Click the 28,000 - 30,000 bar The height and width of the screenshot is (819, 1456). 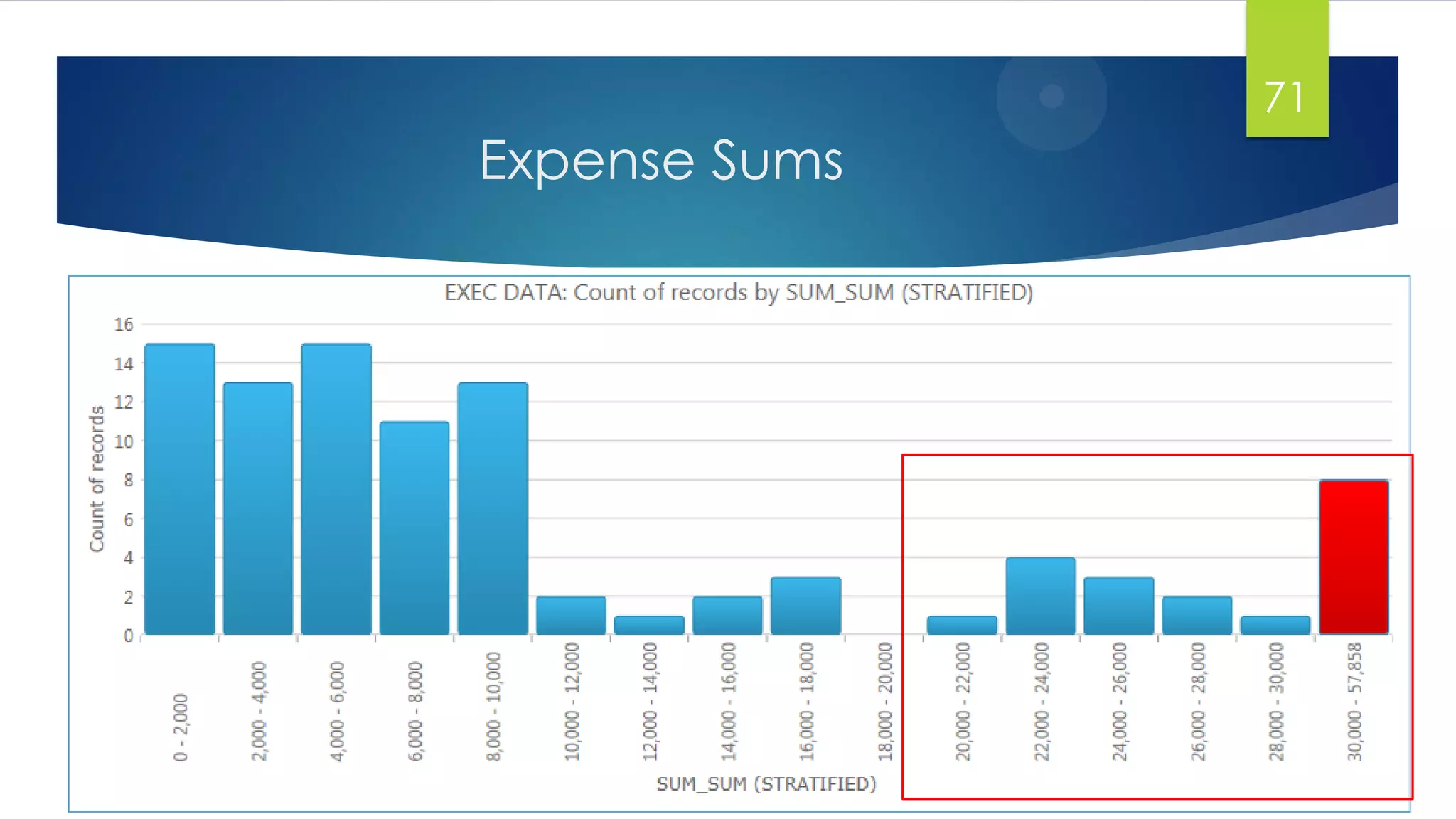pos(1275,626)
